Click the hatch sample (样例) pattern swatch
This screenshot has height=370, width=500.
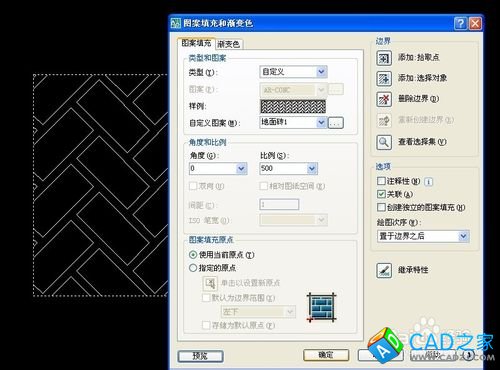[293, 107]
